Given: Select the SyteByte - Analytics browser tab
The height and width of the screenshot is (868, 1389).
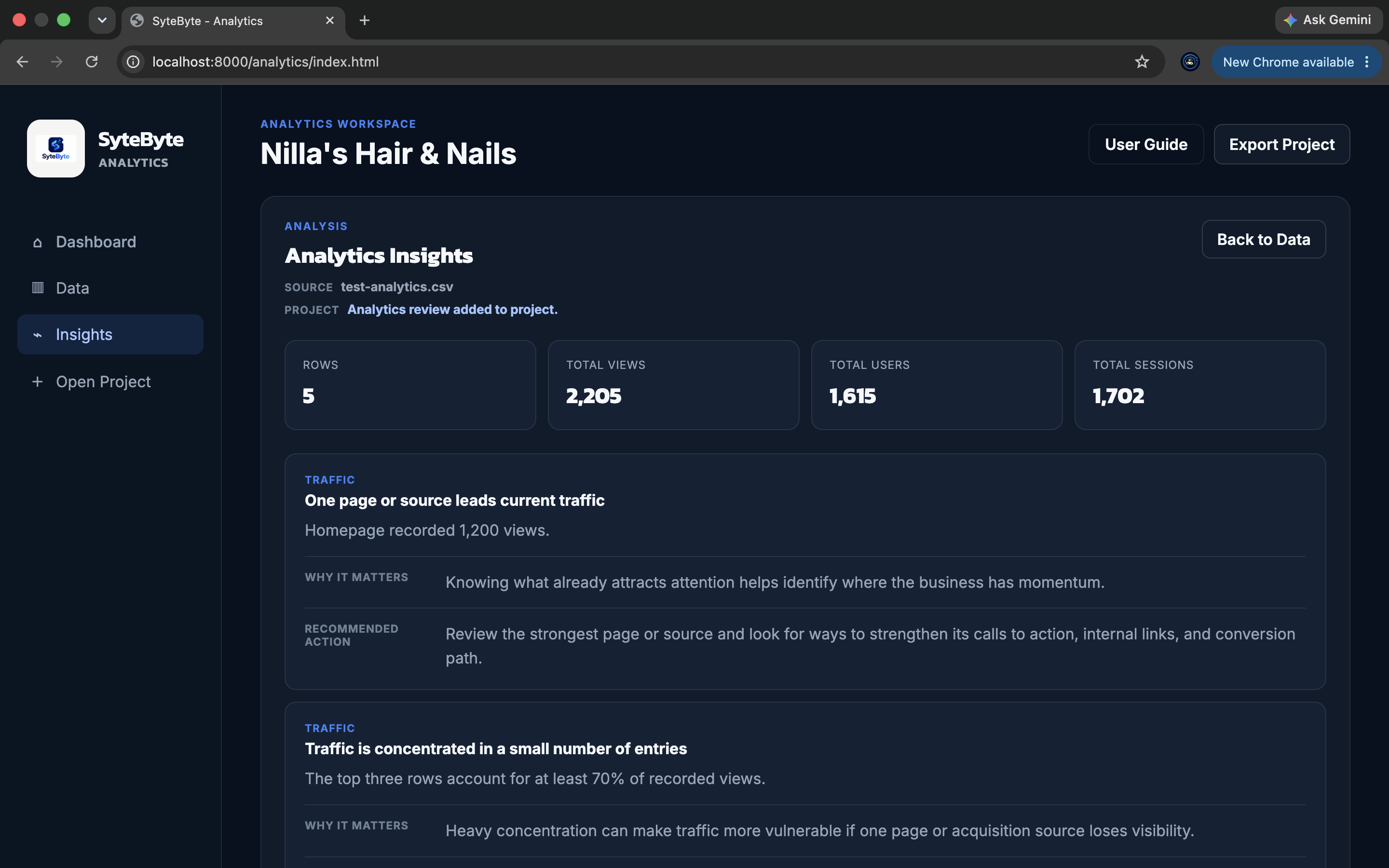Looking at the screenshot, I should [233, 21].
